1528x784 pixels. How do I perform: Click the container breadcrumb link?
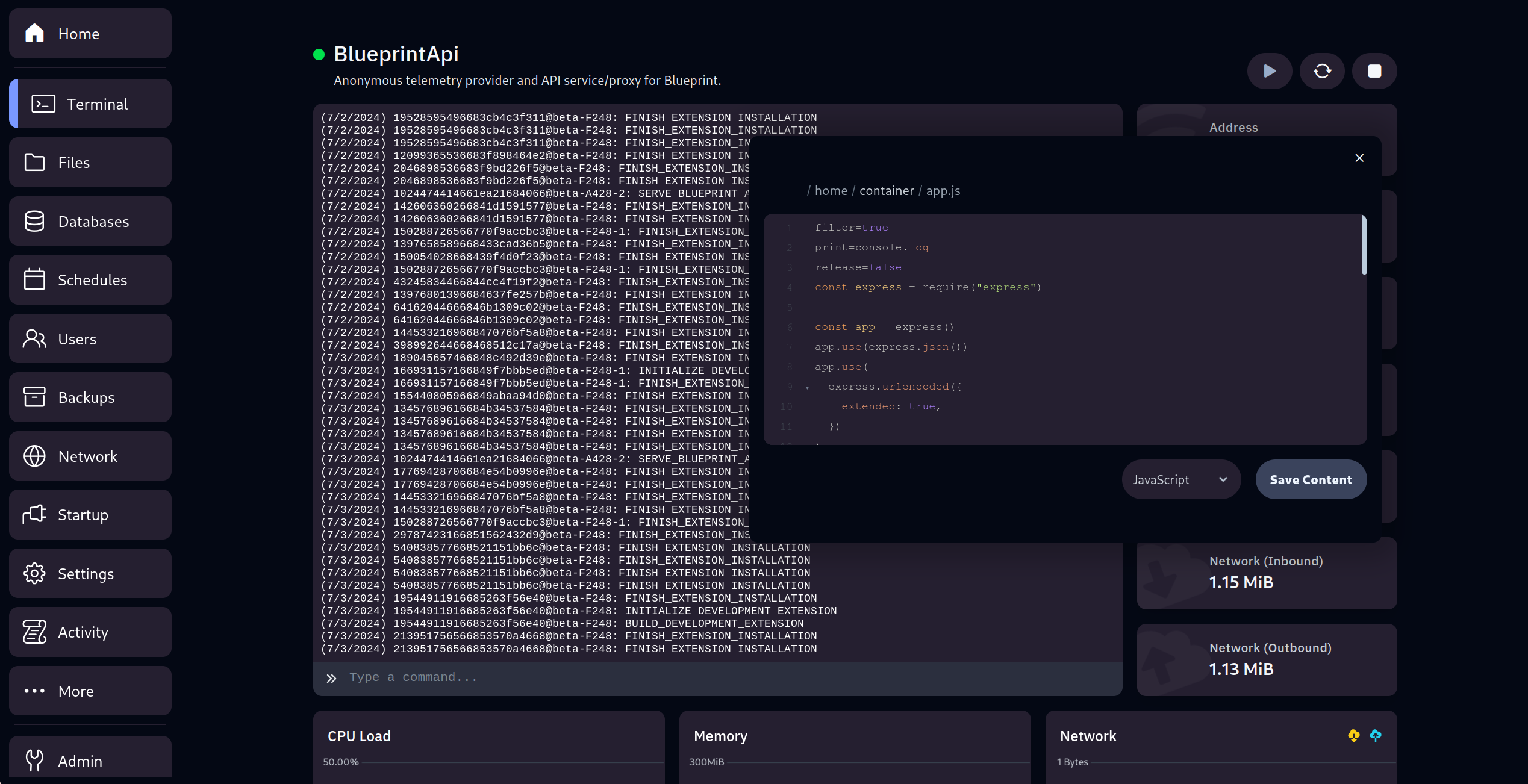(887, 191)
